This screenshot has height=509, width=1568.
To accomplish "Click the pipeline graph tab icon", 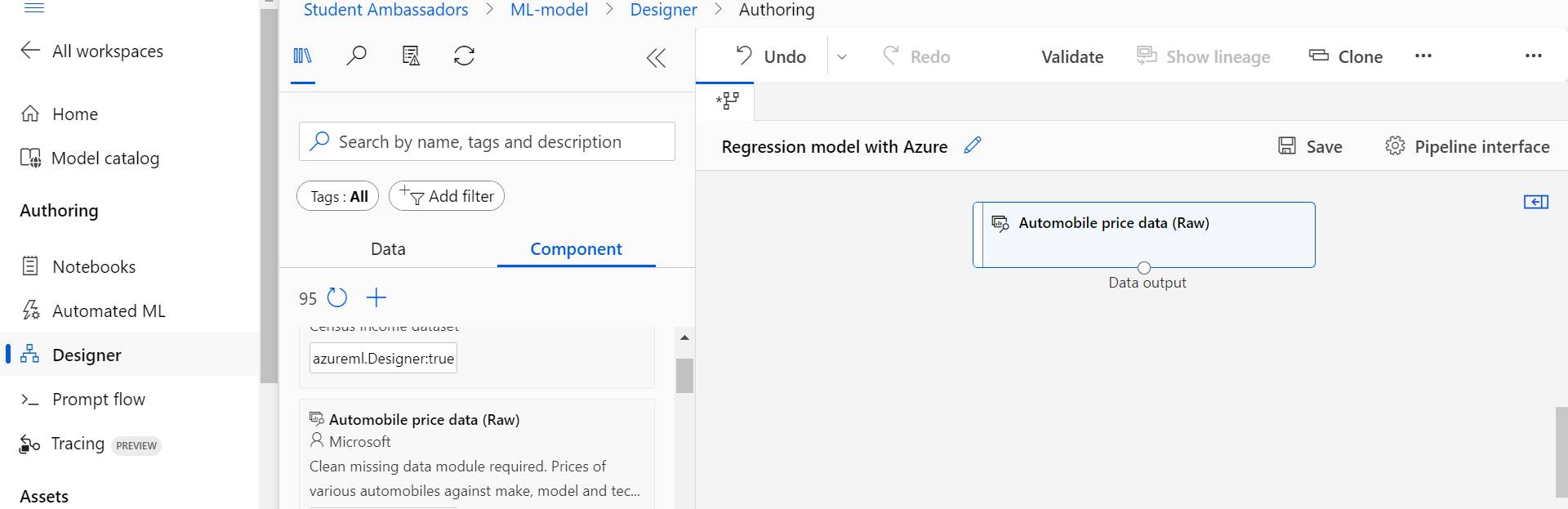I will tap(727, 100).
